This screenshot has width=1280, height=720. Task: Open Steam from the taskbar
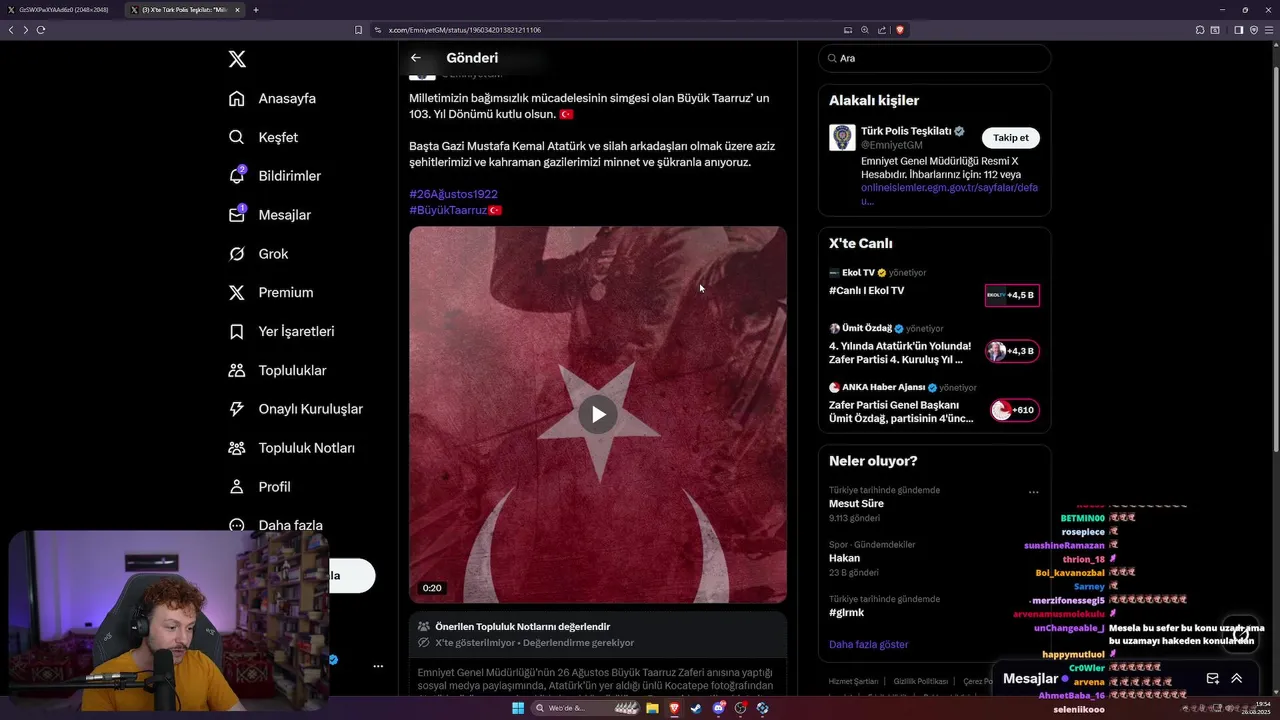pos(696,708)
